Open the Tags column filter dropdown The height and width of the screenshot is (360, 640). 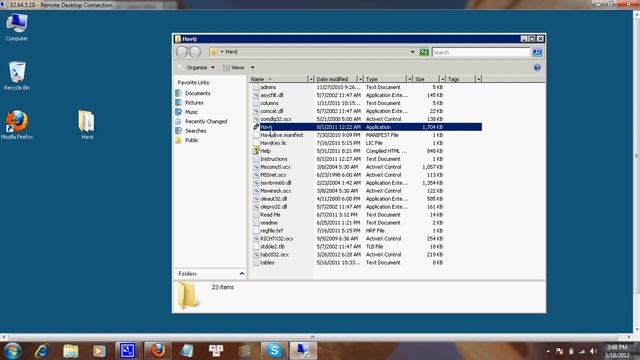click(478, 79)
